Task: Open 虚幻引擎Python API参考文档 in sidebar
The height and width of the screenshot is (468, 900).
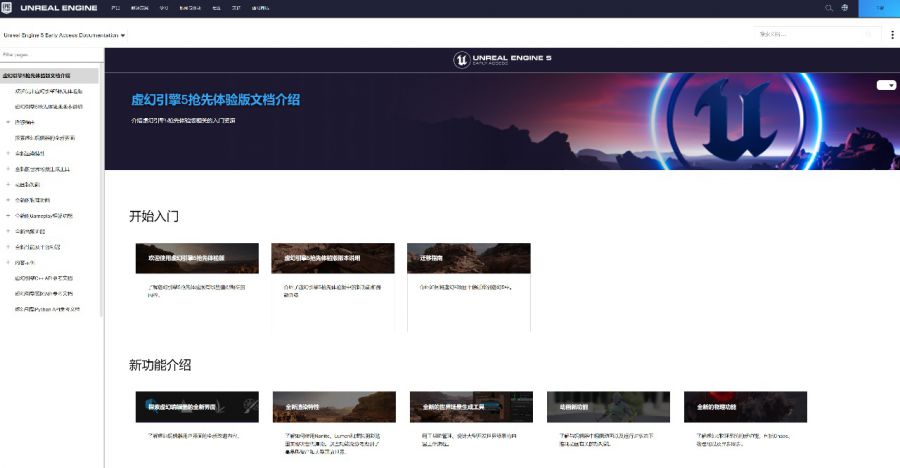Action: (x=47, y=309)
